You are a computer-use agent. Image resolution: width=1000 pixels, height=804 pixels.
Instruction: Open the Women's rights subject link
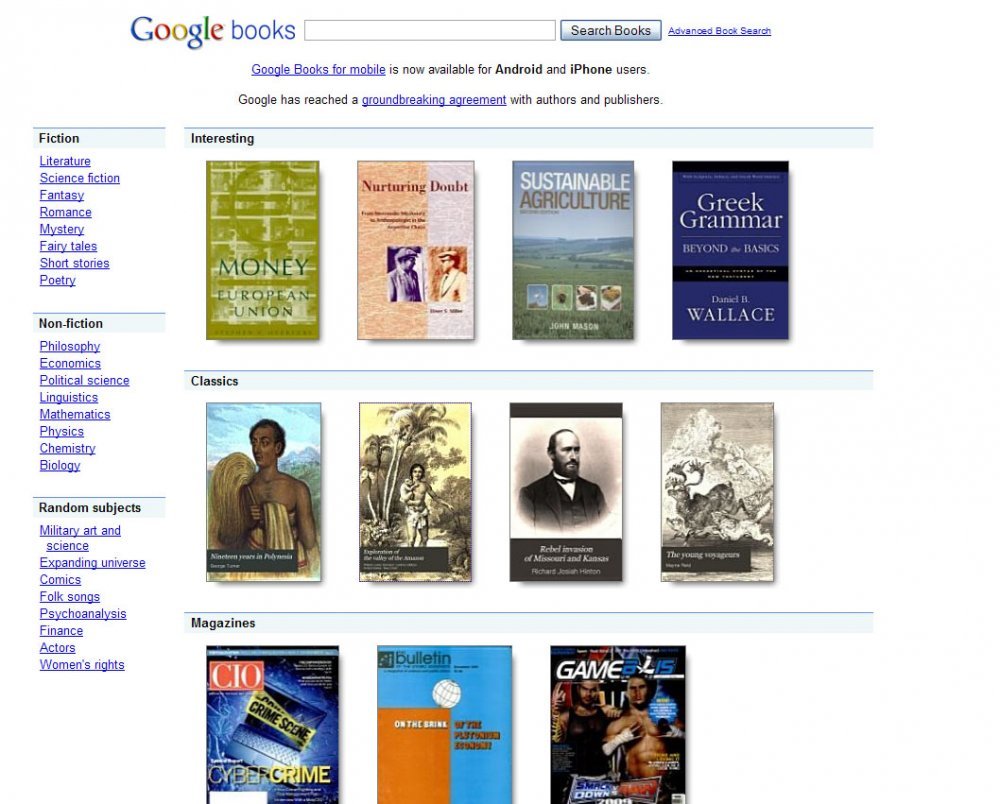[82, 665]
